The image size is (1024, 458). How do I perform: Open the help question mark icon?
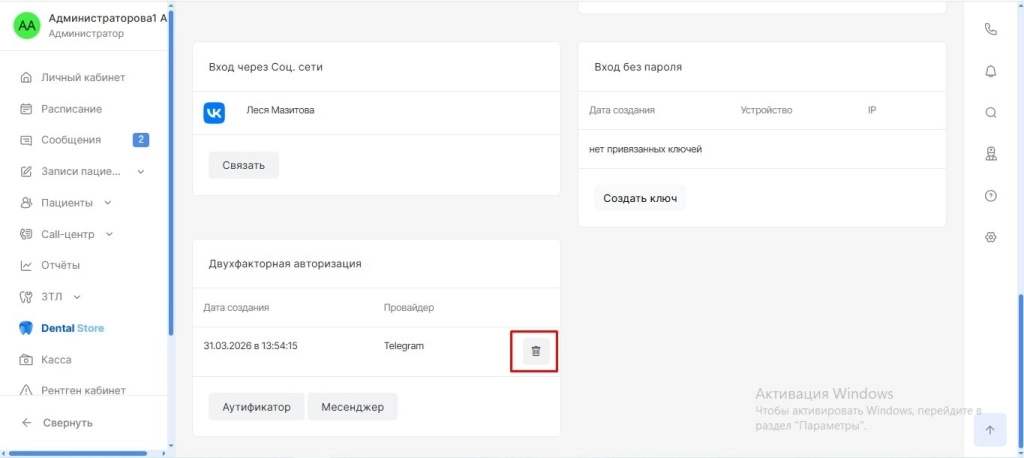990,196
